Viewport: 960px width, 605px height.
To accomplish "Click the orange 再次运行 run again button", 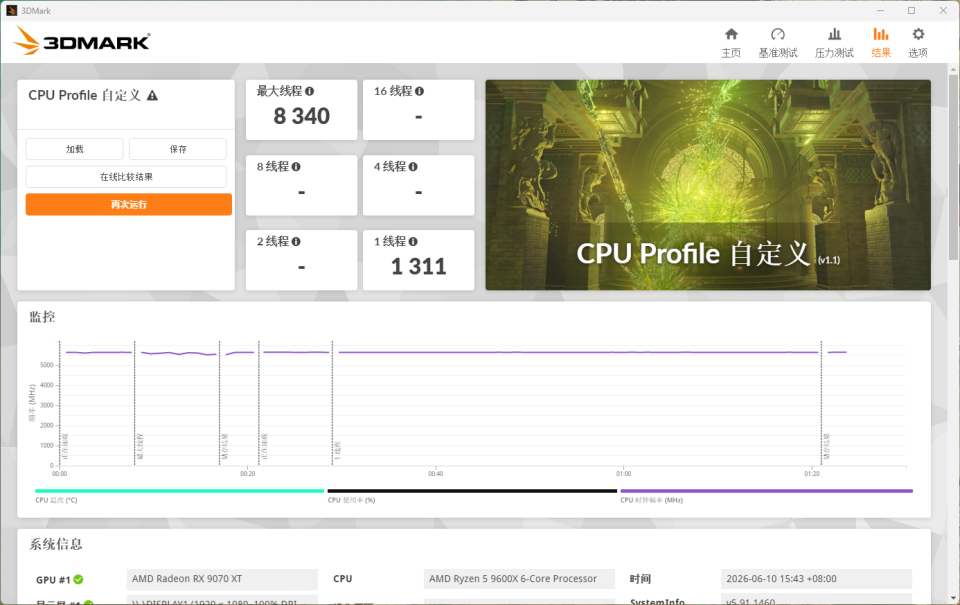I will tap(129, 205).
